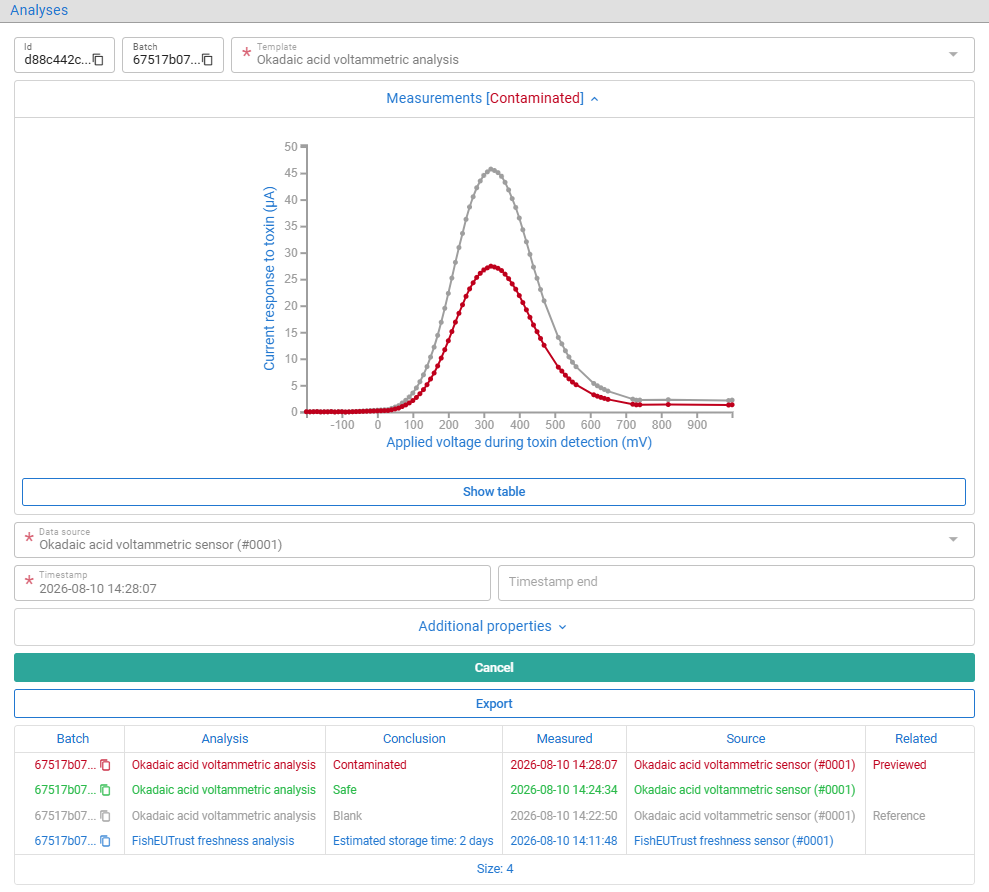Viewport: 989px width, 892px height.
Task: Collapse the Measurements [Contaminated] section
Action: pos(493,98)
